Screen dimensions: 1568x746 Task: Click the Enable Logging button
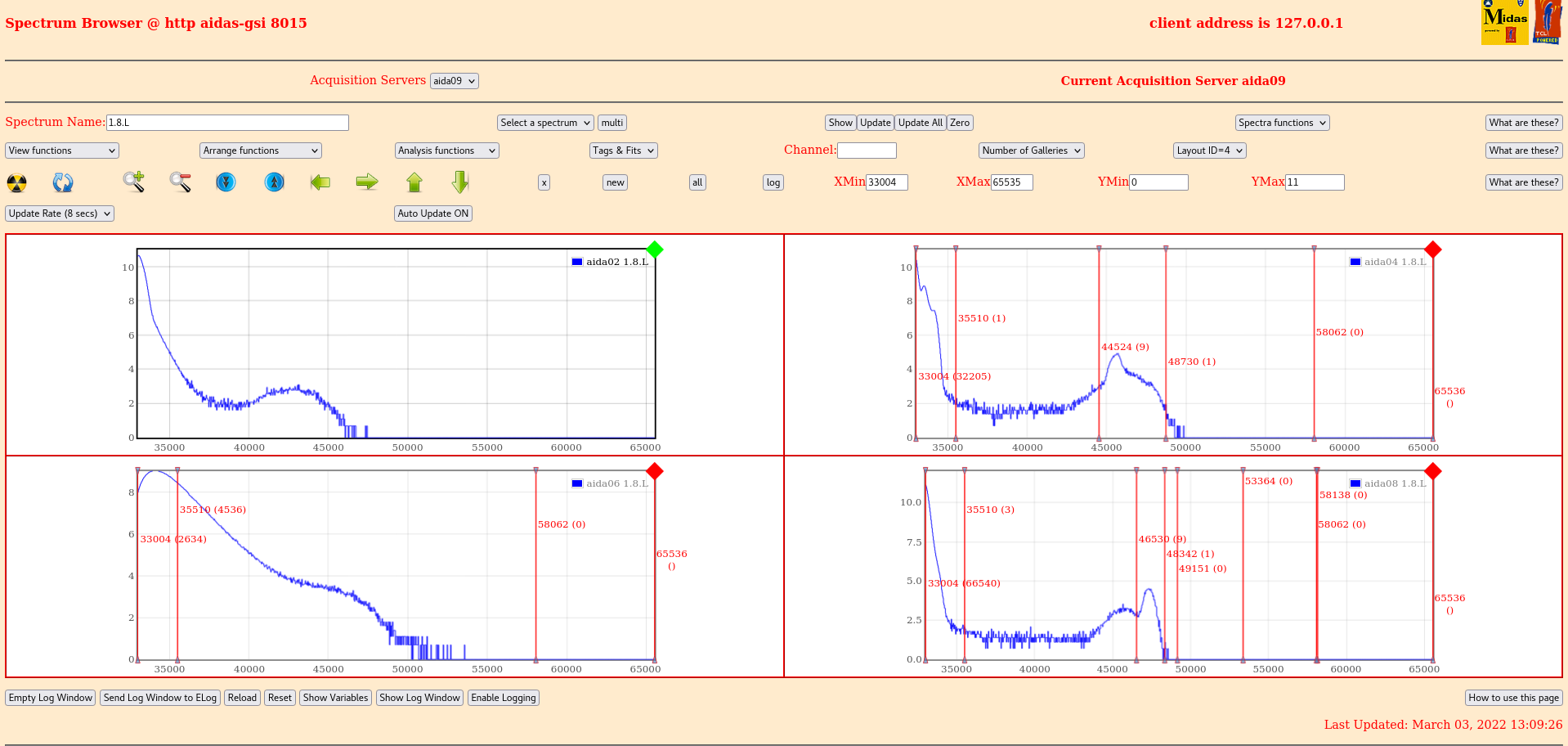click(x=504, y=698)
